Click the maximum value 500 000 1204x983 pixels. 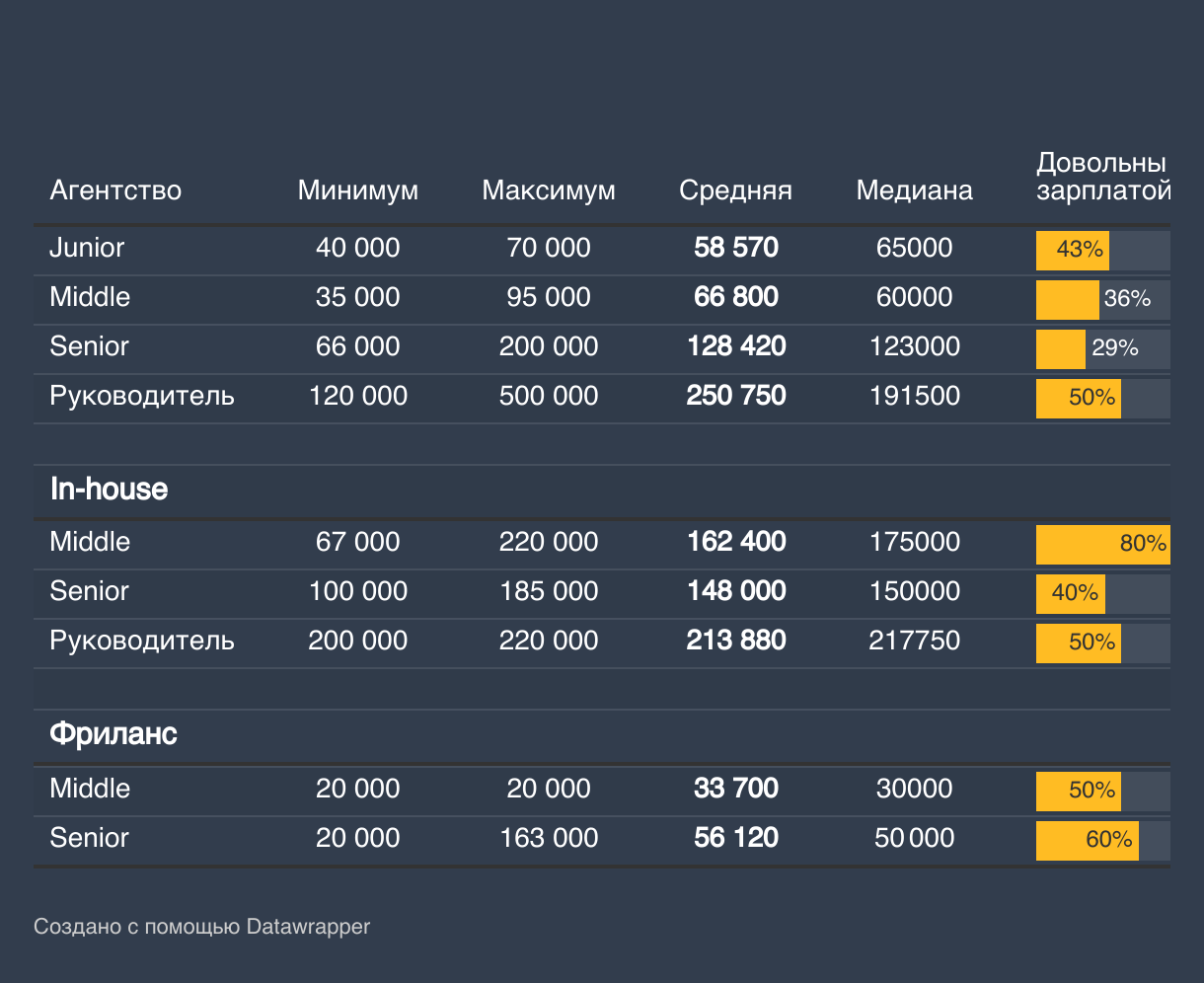[549, 396]
